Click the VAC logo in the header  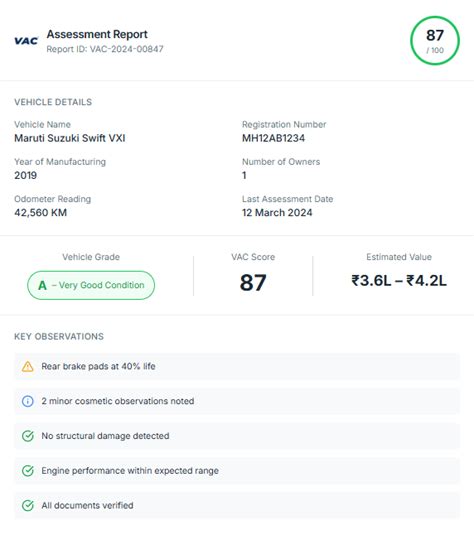(x=26, y=41)
